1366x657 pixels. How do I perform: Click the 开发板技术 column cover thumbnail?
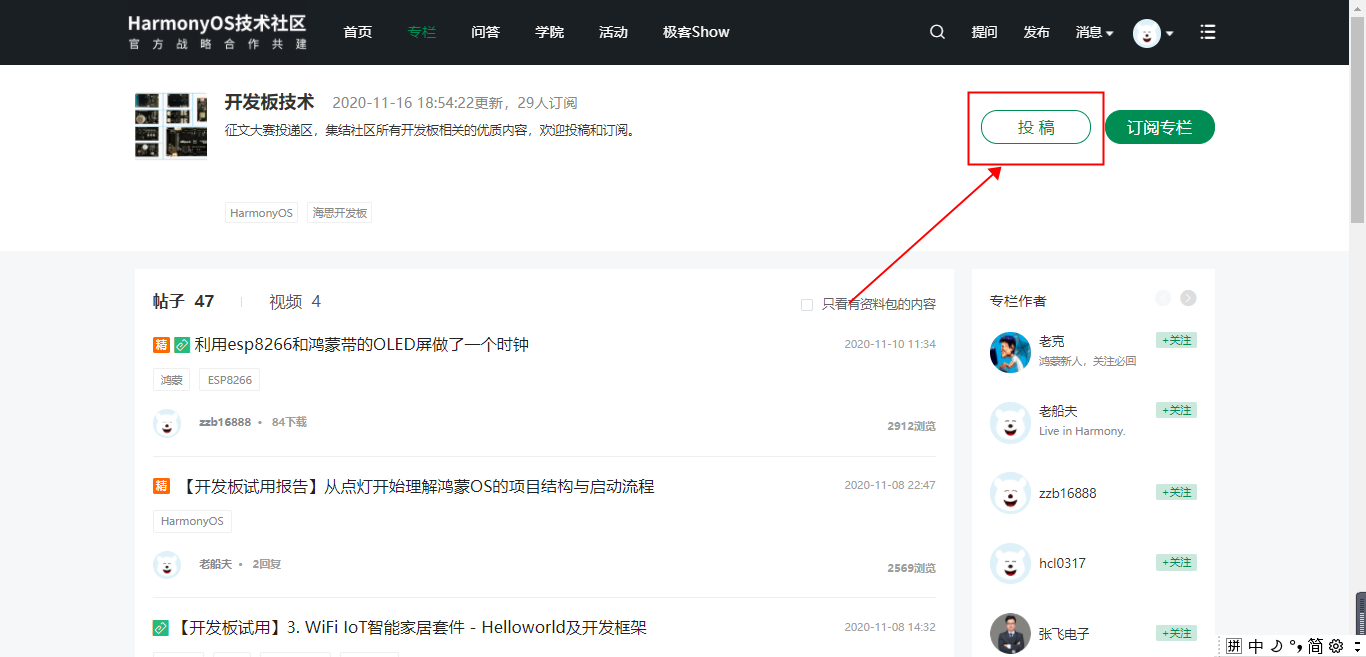tap(171, 126)
